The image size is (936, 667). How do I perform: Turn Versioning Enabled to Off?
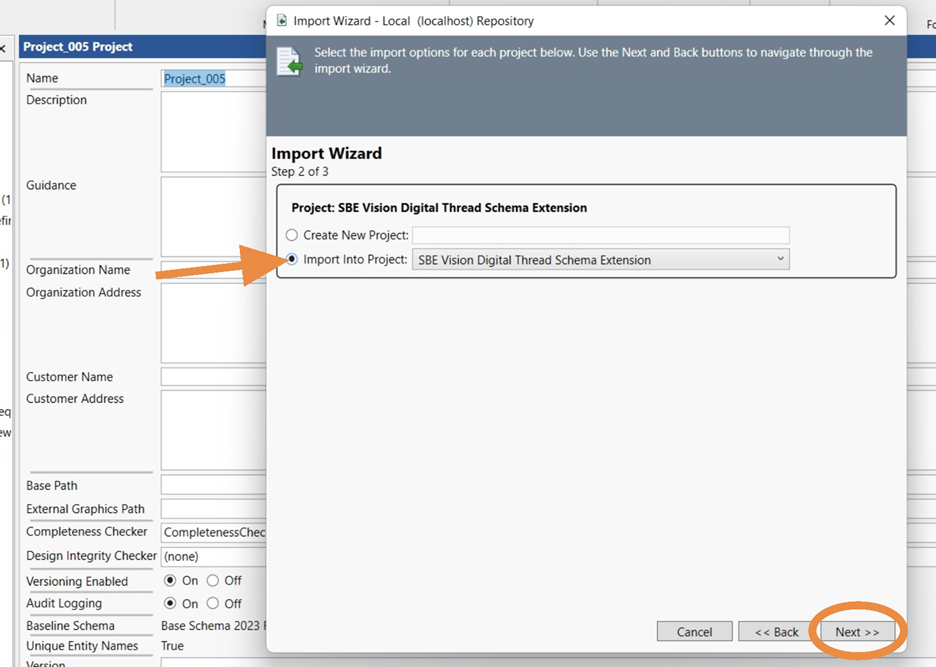click(213, 581)
